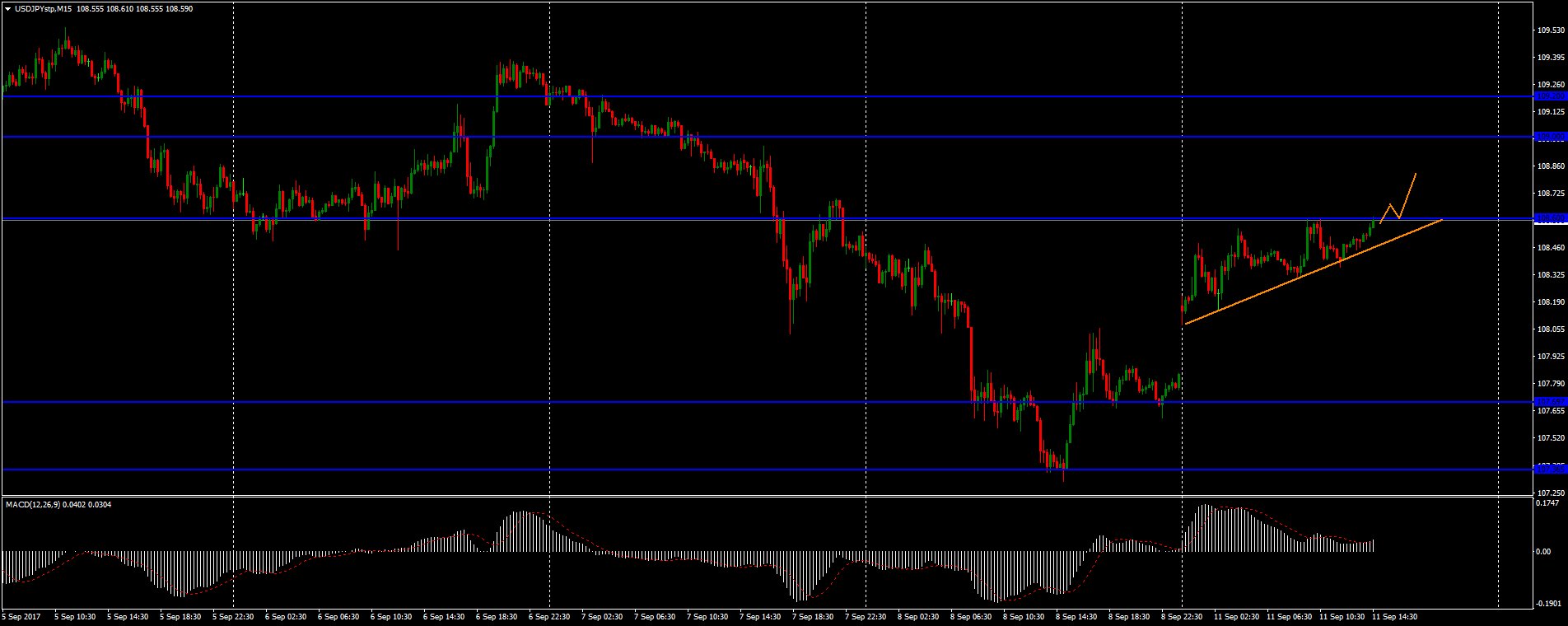Click the 7 Sep 10:30 time label

coord(707,616)
